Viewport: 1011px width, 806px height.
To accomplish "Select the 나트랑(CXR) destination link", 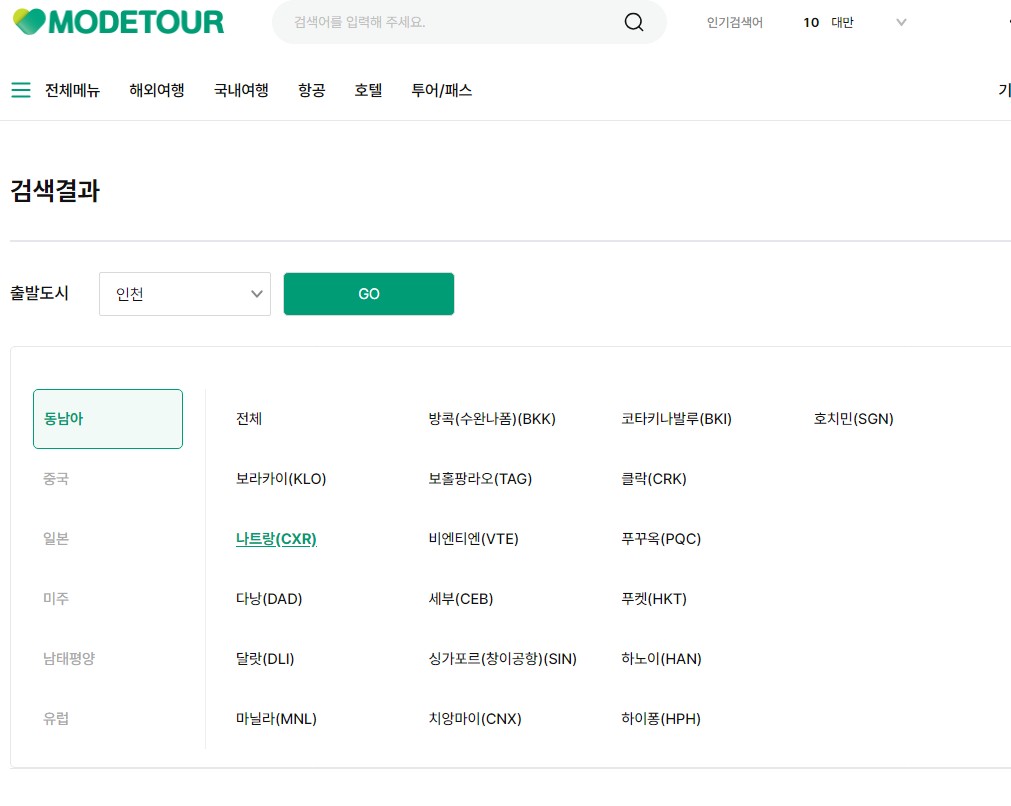I will pyautogui.click(x=275, y=538).
